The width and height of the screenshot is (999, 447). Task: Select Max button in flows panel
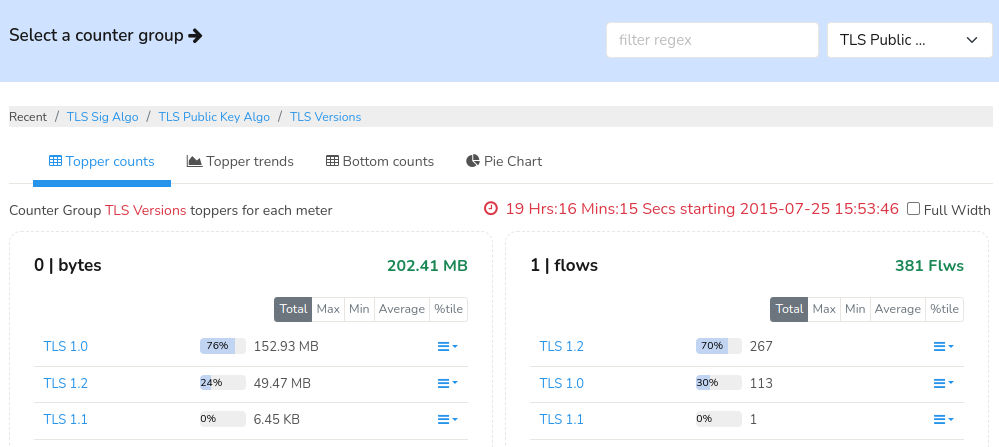tap(824, 309)
